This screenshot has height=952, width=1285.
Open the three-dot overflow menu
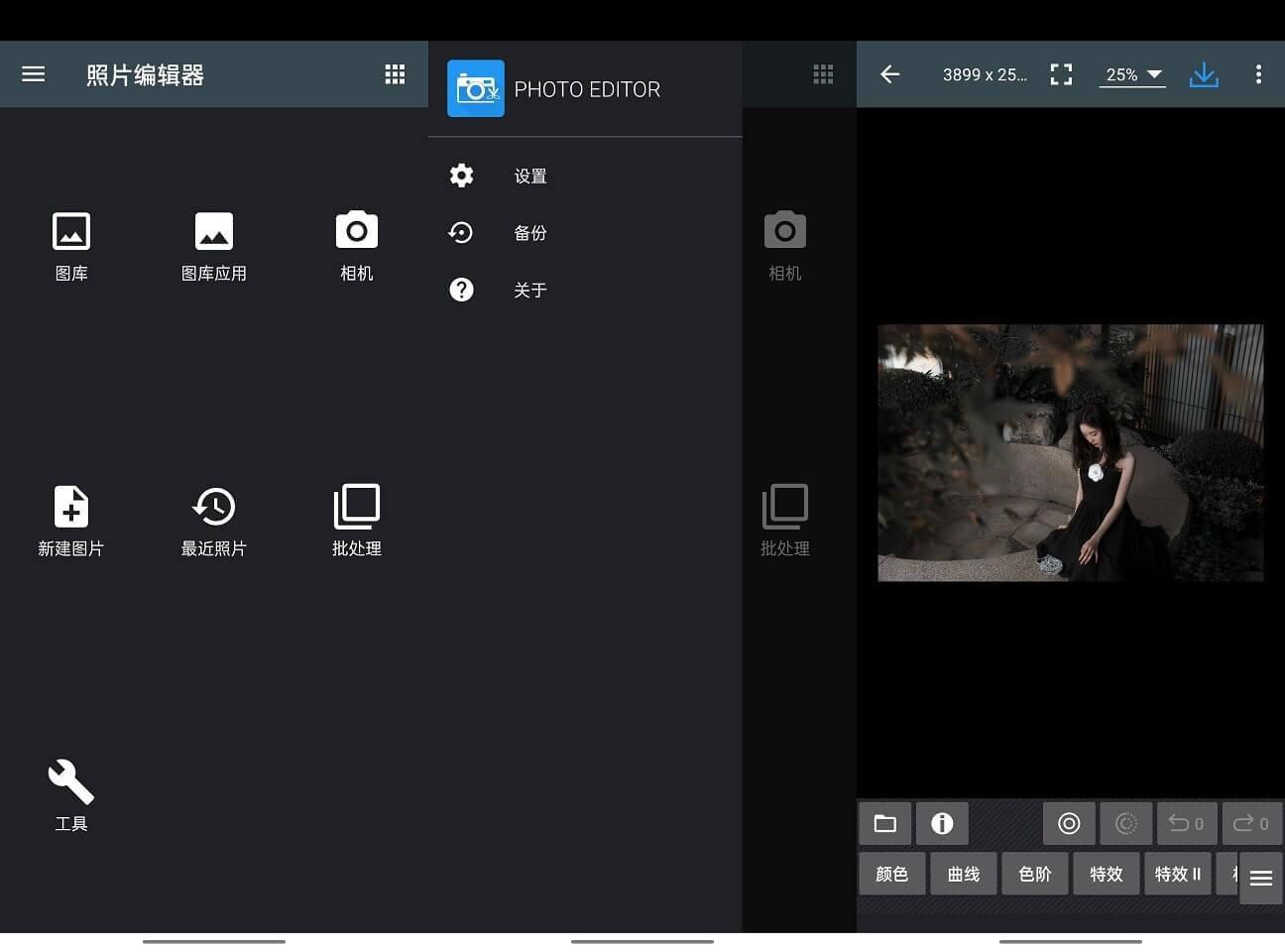point(1258,73)
